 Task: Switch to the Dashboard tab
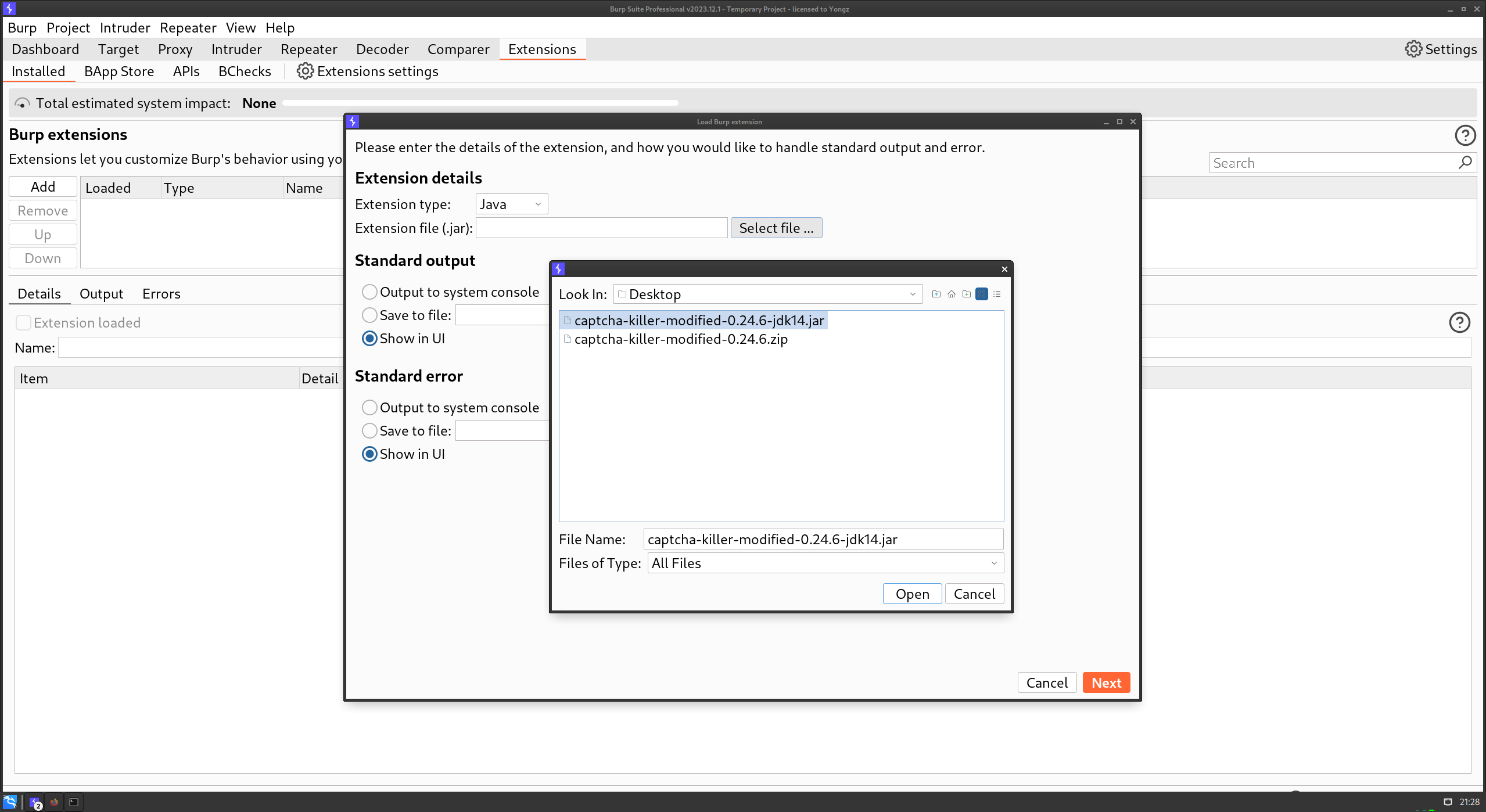tap(45, 49)
